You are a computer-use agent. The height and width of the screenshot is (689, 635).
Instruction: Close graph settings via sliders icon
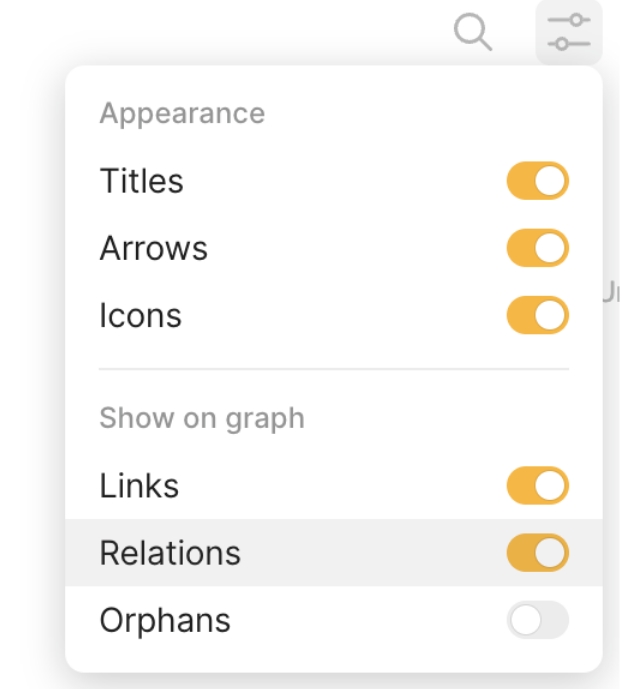569,32
